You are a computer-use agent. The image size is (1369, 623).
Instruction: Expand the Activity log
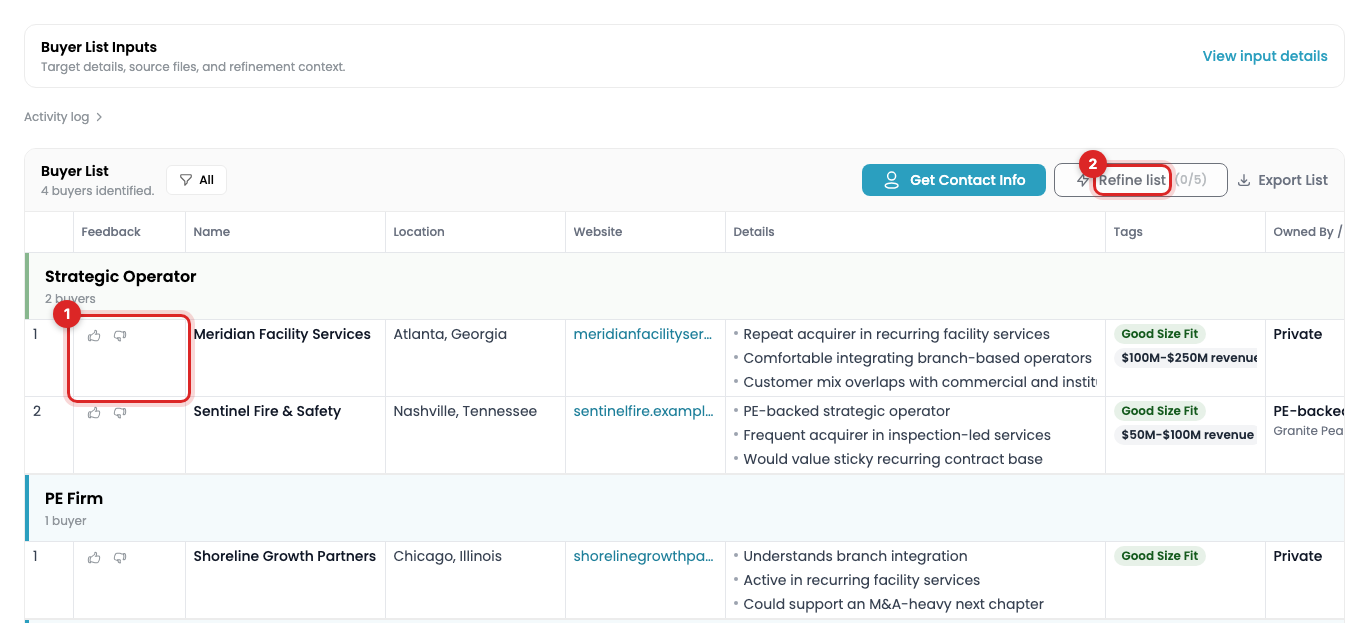pos(63,117)
